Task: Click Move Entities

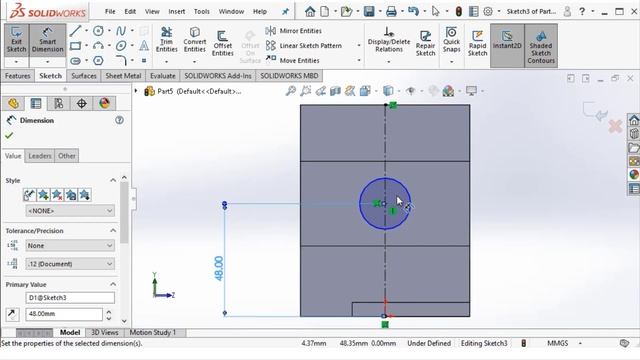Action: click(293, 60)
